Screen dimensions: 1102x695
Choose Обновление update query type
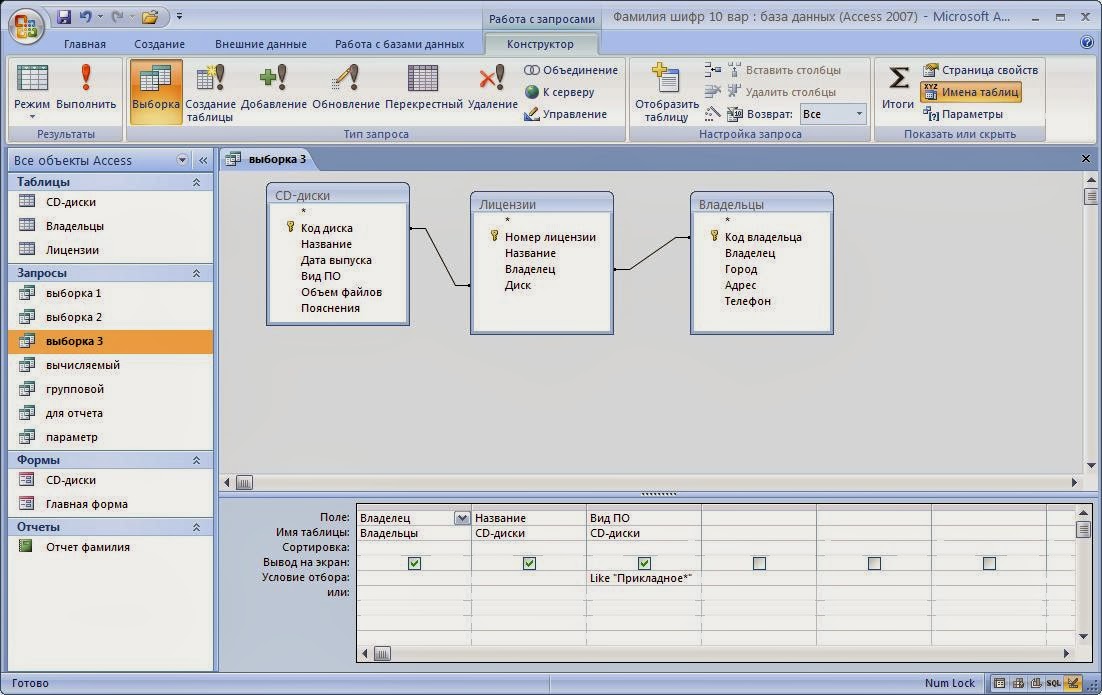point(346,89)
